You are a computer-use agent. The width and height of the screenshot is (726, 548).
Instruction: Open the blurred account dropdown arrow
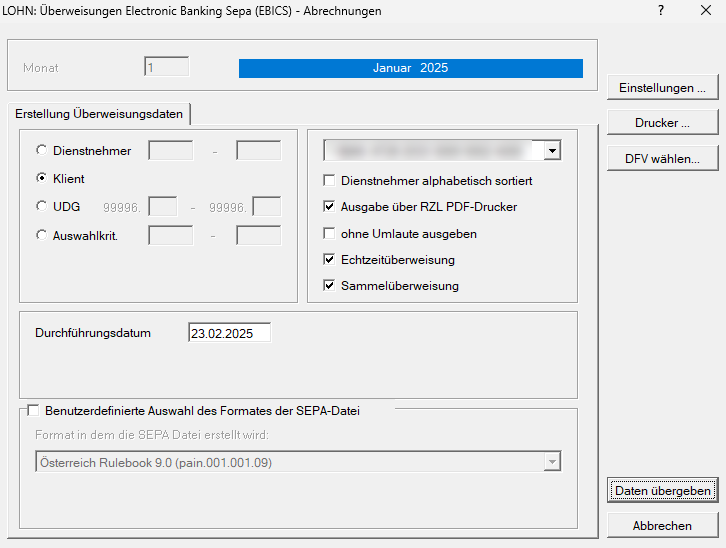pos(552,151)
